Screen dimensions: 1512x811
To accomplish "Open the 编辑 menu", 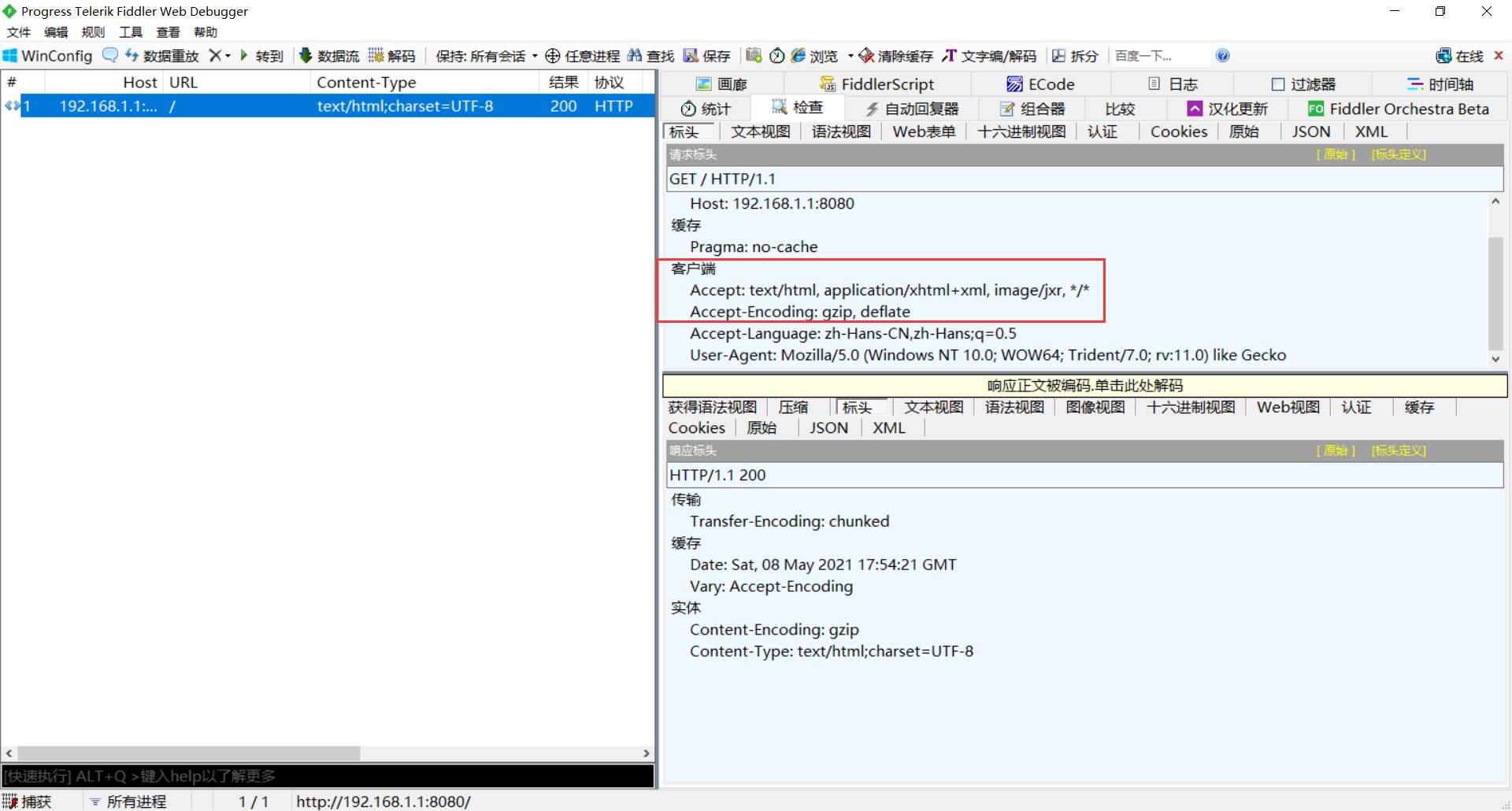I will [x=56, y=32].
